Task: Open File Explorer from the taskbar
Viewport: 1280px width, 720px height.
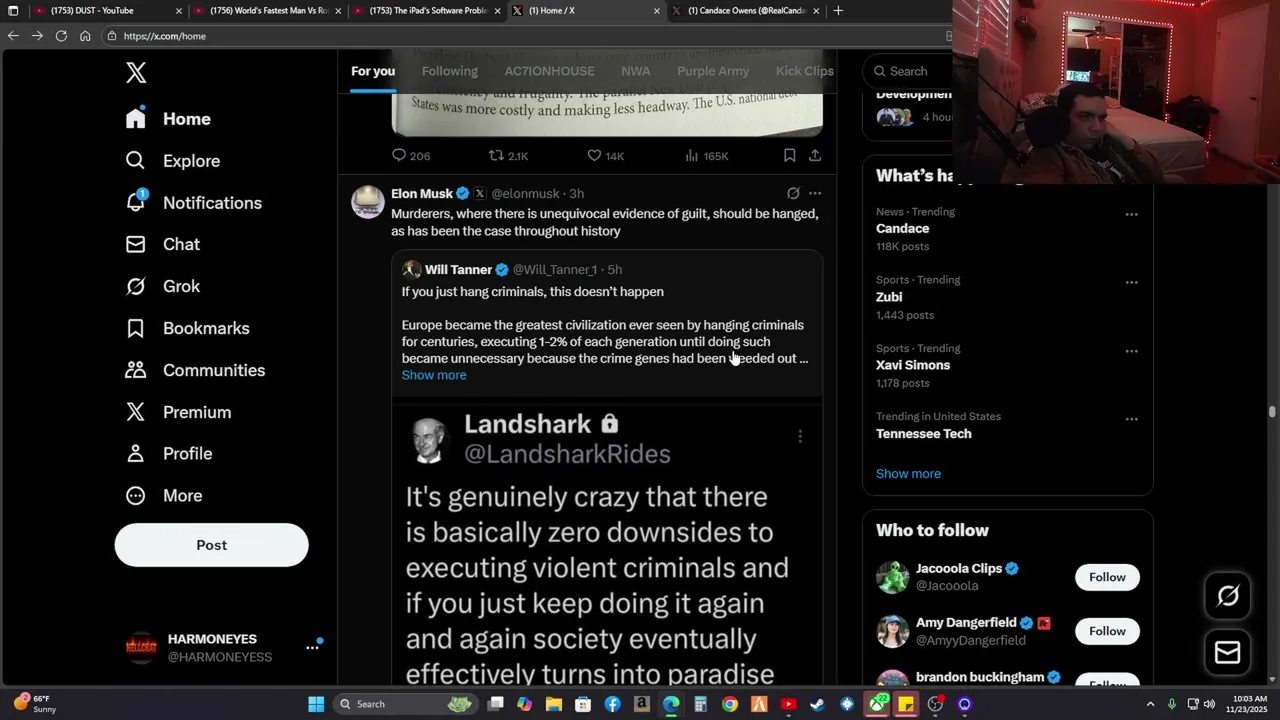Action: 554,704
